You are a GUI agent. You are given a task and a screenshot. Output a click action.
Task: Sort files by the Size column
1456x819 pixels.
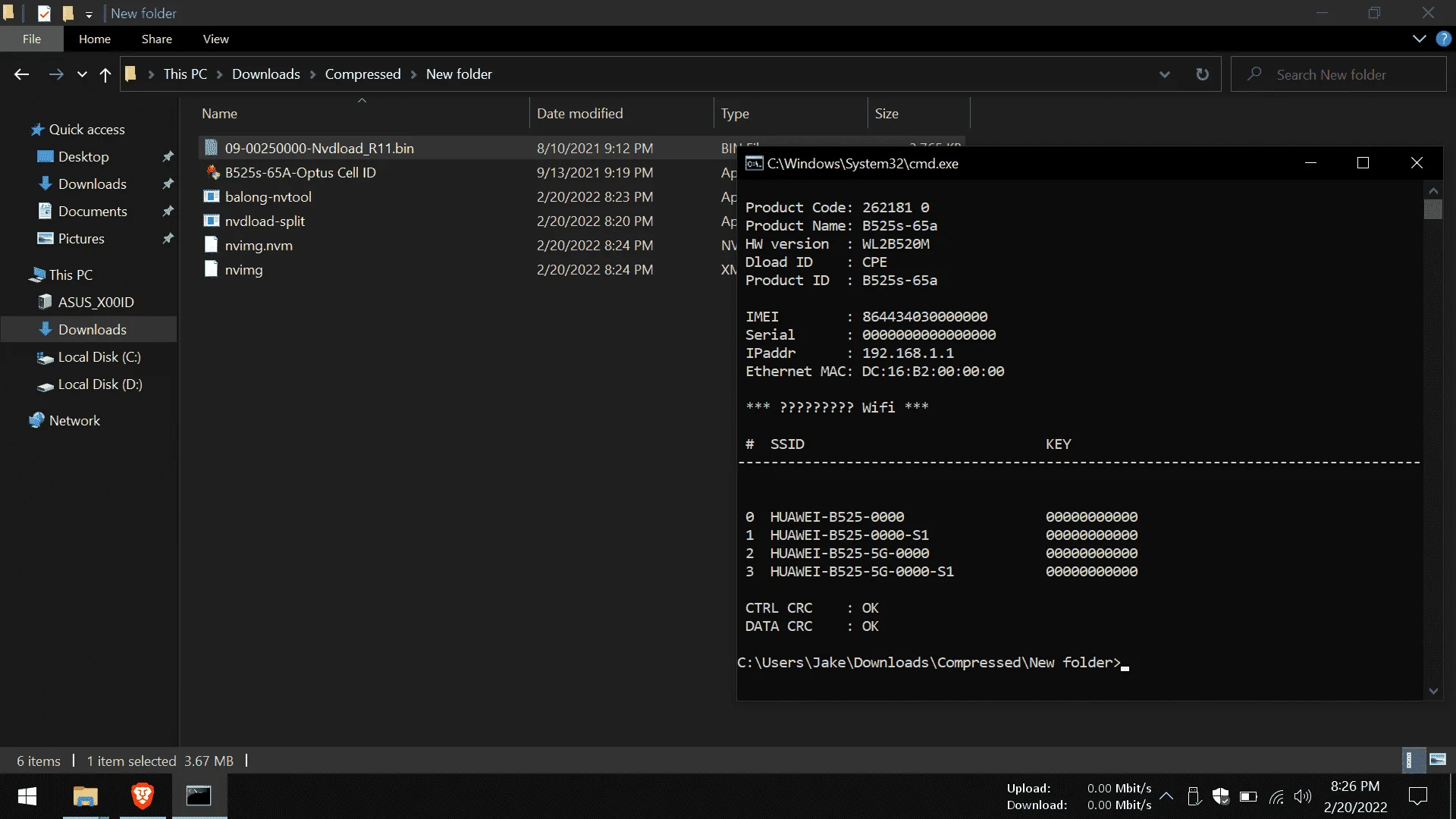tap(918, 113)
